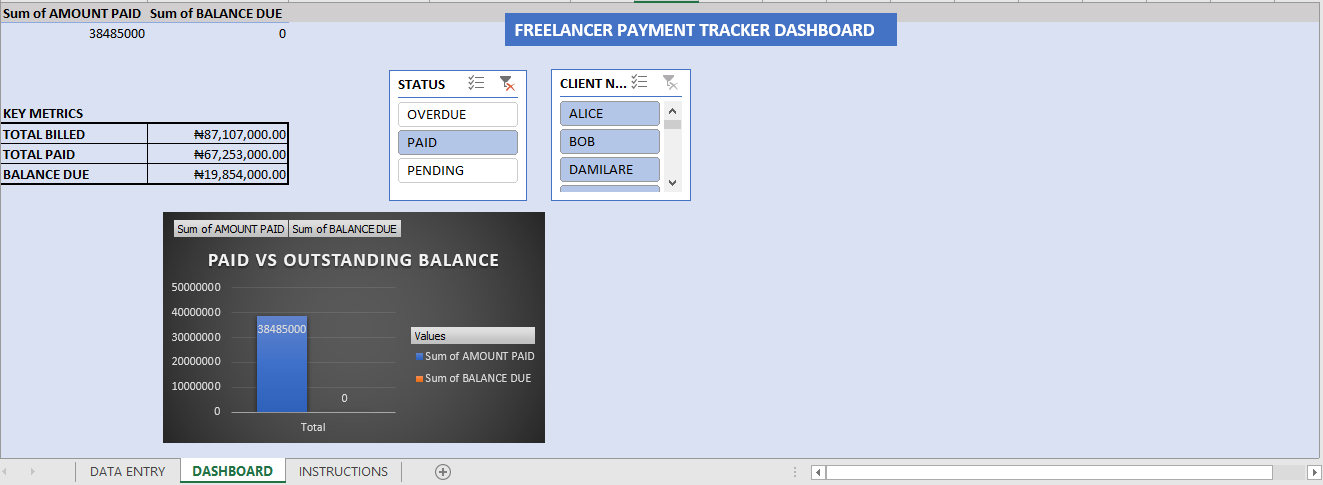Select the ₦19,854,000.00 balance due cell
1323x485 pixels.
218,174
